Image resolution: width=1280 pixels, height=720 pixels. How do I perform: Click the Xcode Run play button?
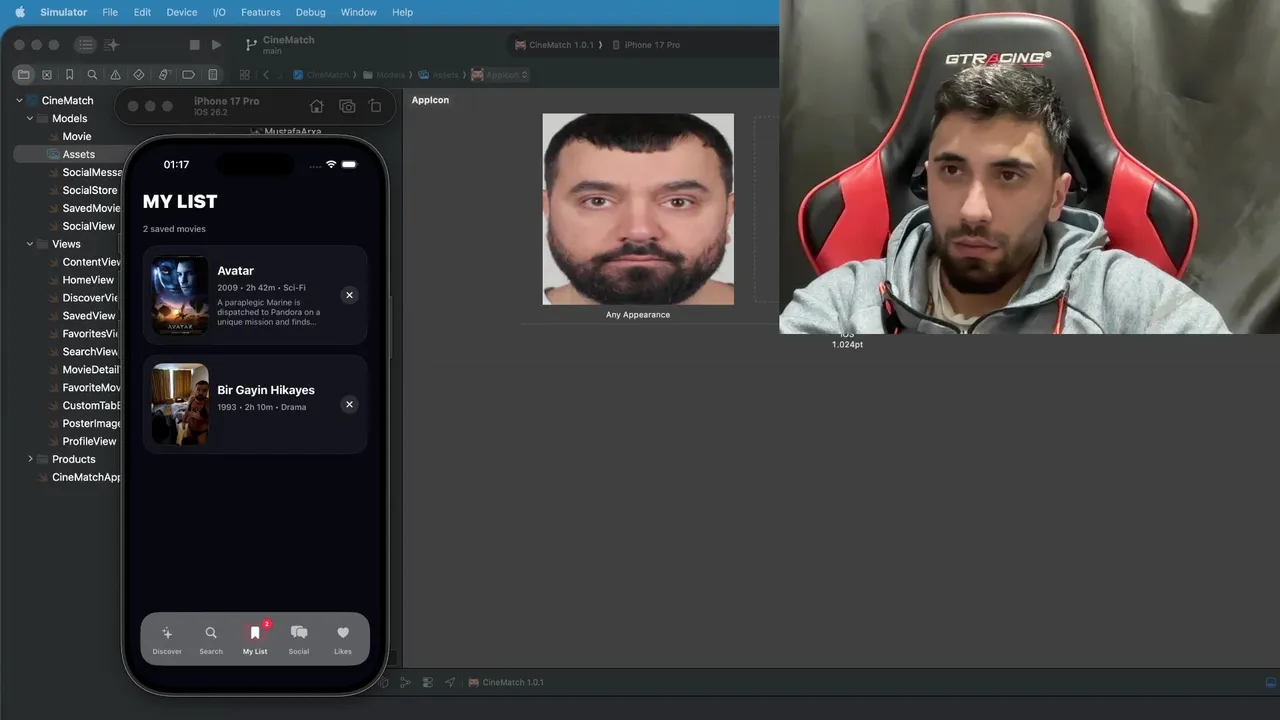216,45
